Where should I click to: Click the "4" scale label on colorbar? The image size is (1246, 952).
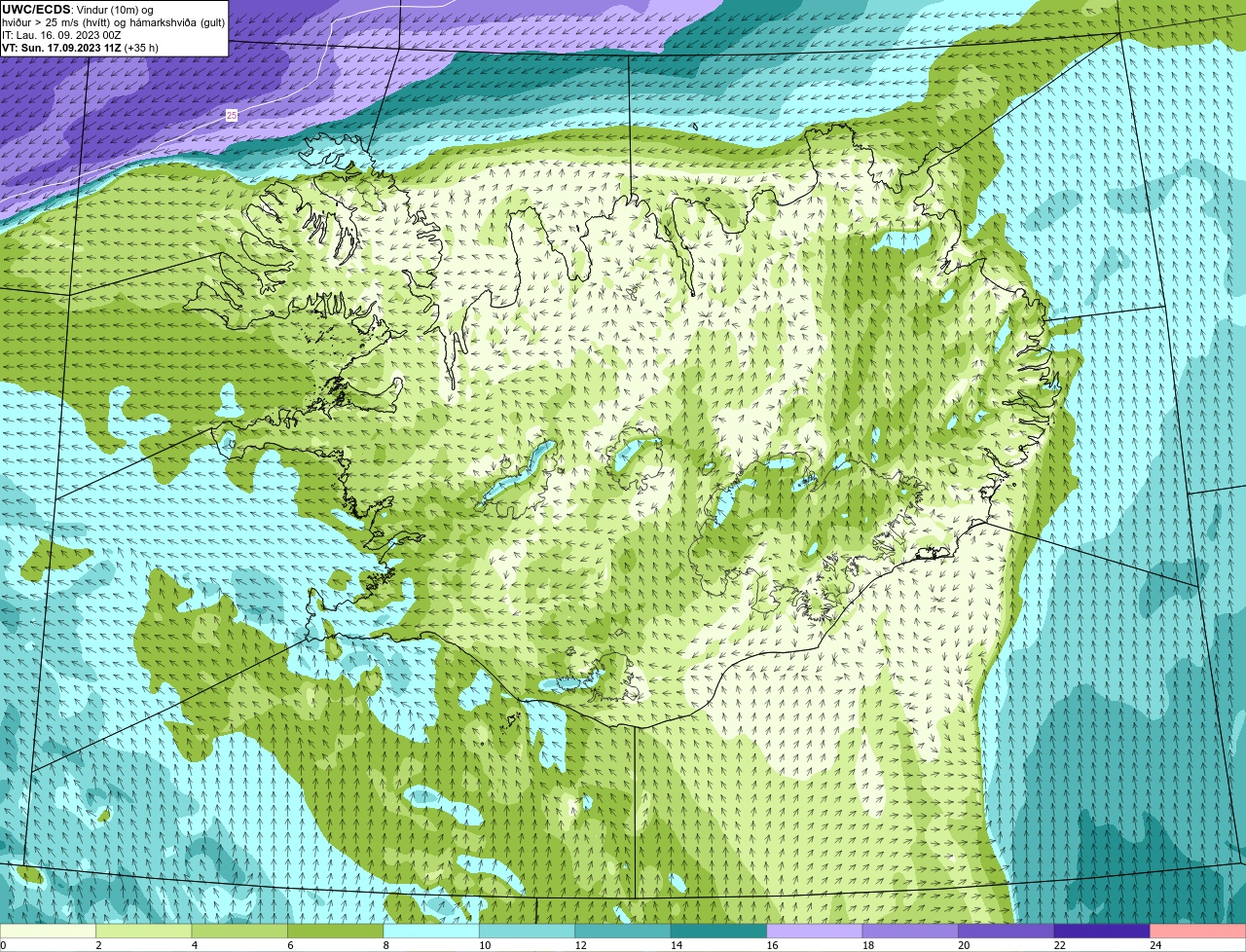coord(195,945)
